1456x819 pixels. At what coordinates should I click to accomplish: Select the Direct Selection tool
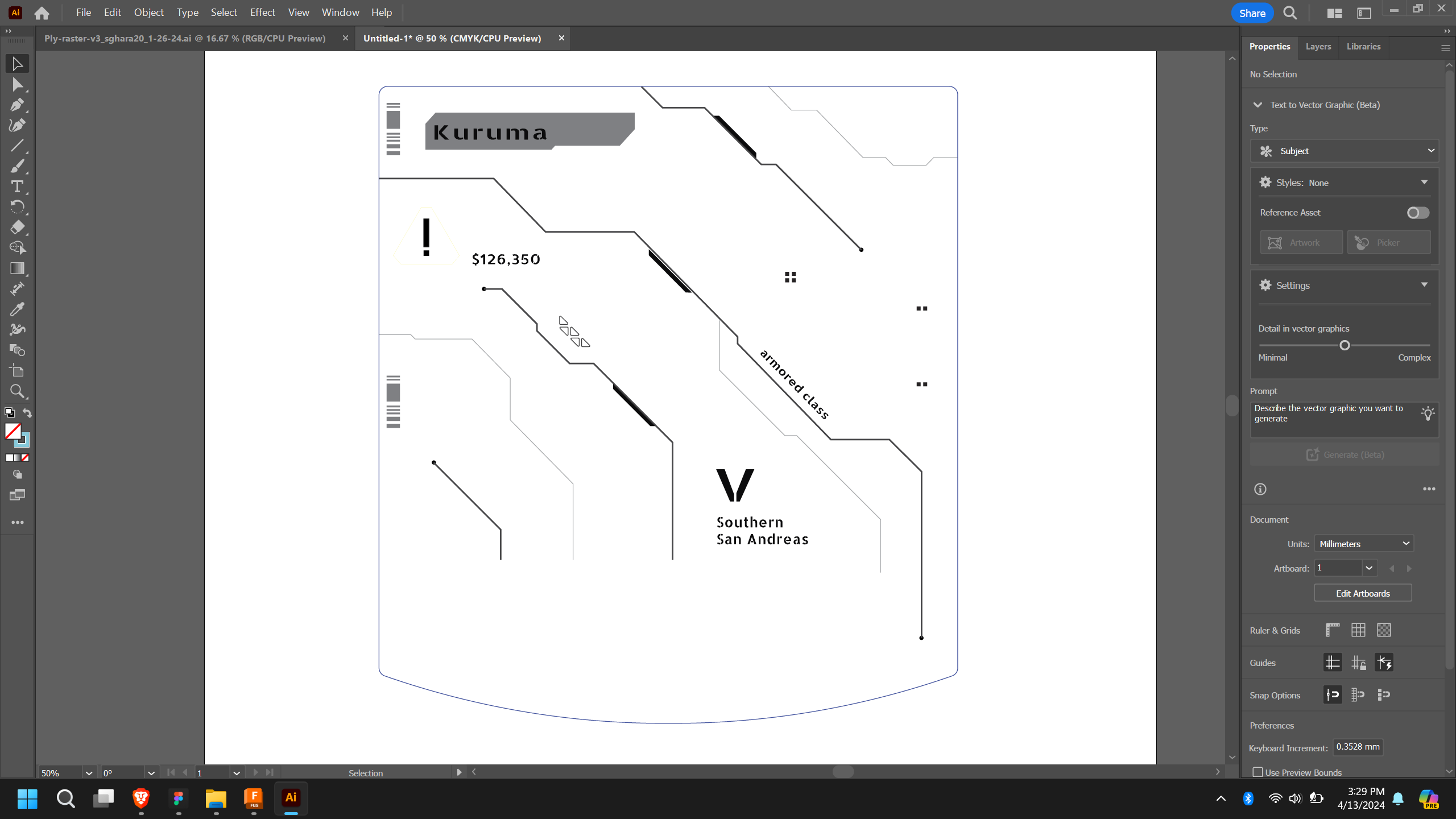pos(17,85)
